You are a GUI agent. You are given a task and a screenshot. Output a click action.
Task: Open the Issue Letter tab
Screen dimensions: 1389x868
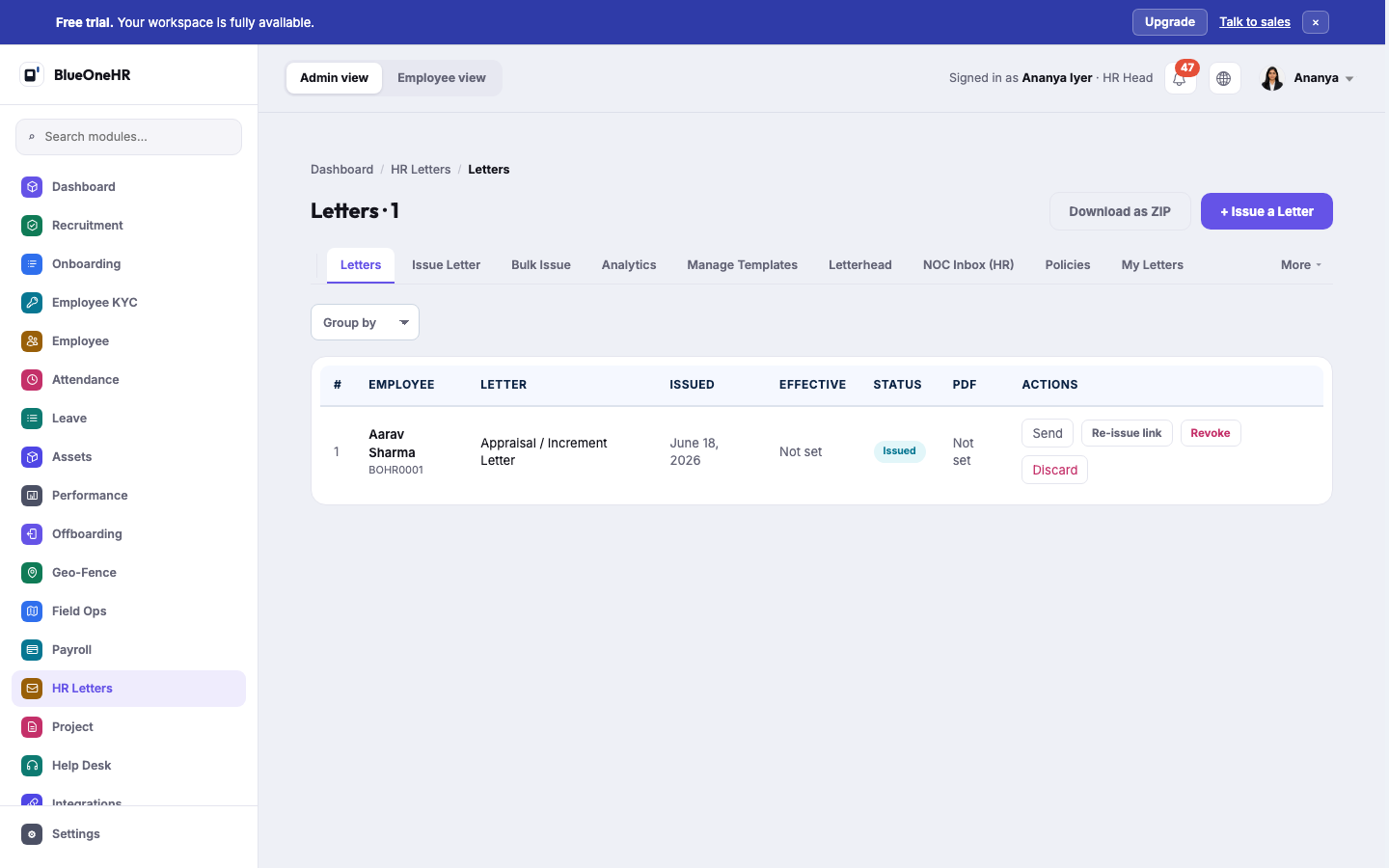446,265
